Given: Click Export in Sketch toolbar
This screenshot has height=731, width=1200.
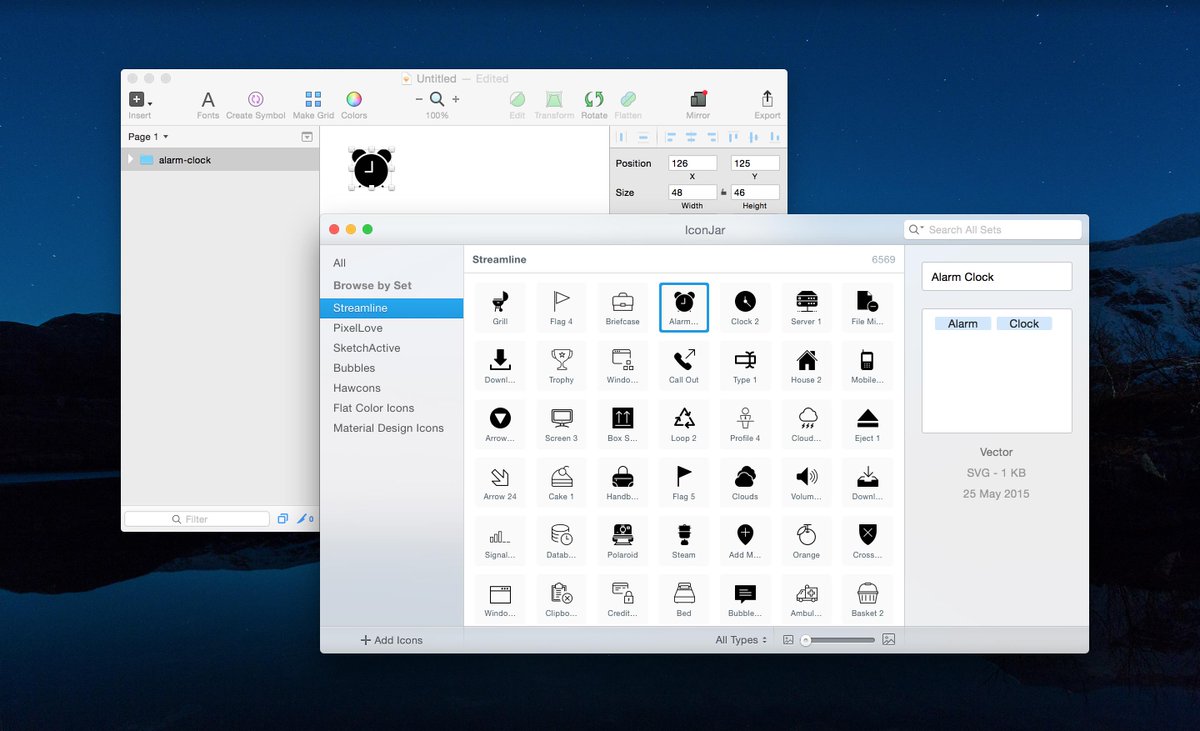Looking at the screenshot, I should coord(767,104).
